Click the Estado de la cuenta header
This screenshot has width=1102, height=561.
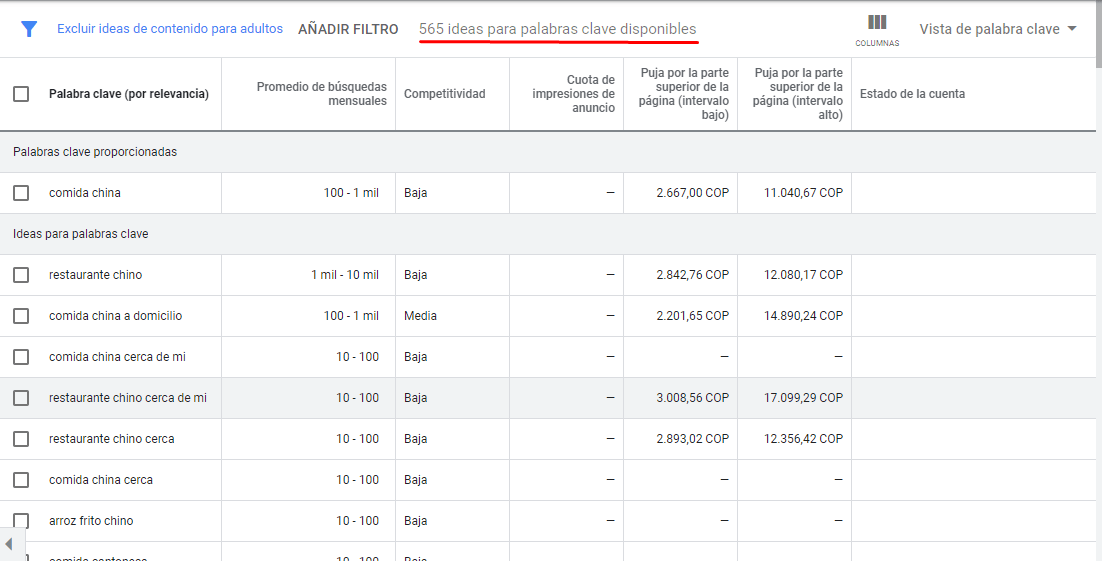912,94
